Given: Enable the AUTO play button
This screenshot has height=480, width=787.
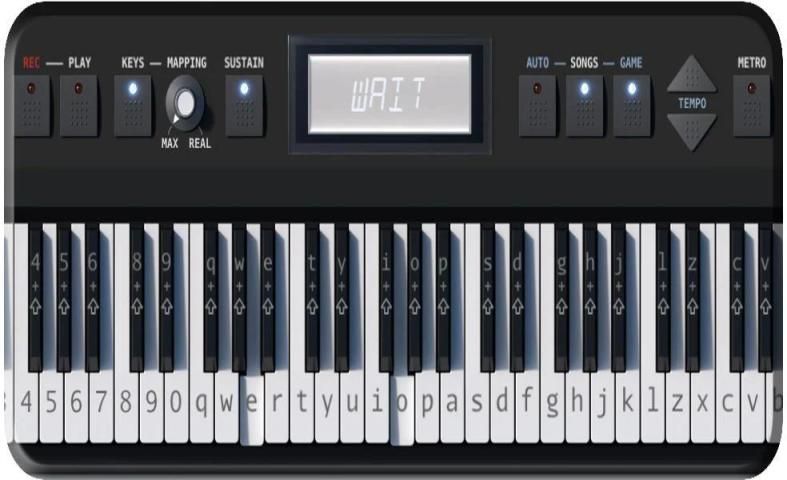Looking at the screenshot, I should [x=537, y=104].
